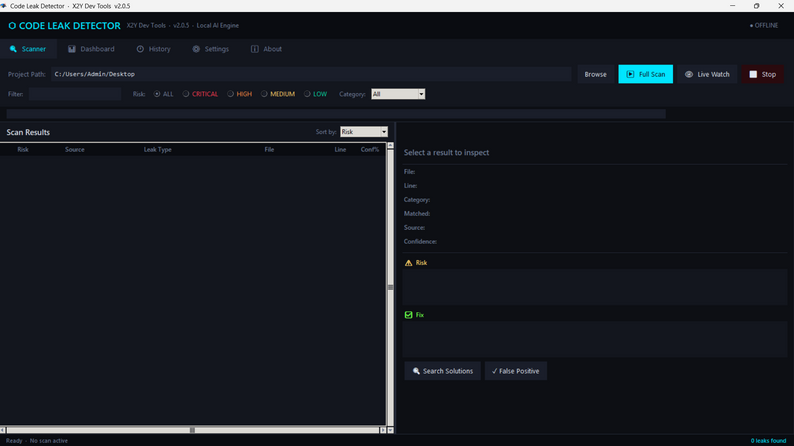
Task: Click the app icon in title bar
Action: coord(4,6)
